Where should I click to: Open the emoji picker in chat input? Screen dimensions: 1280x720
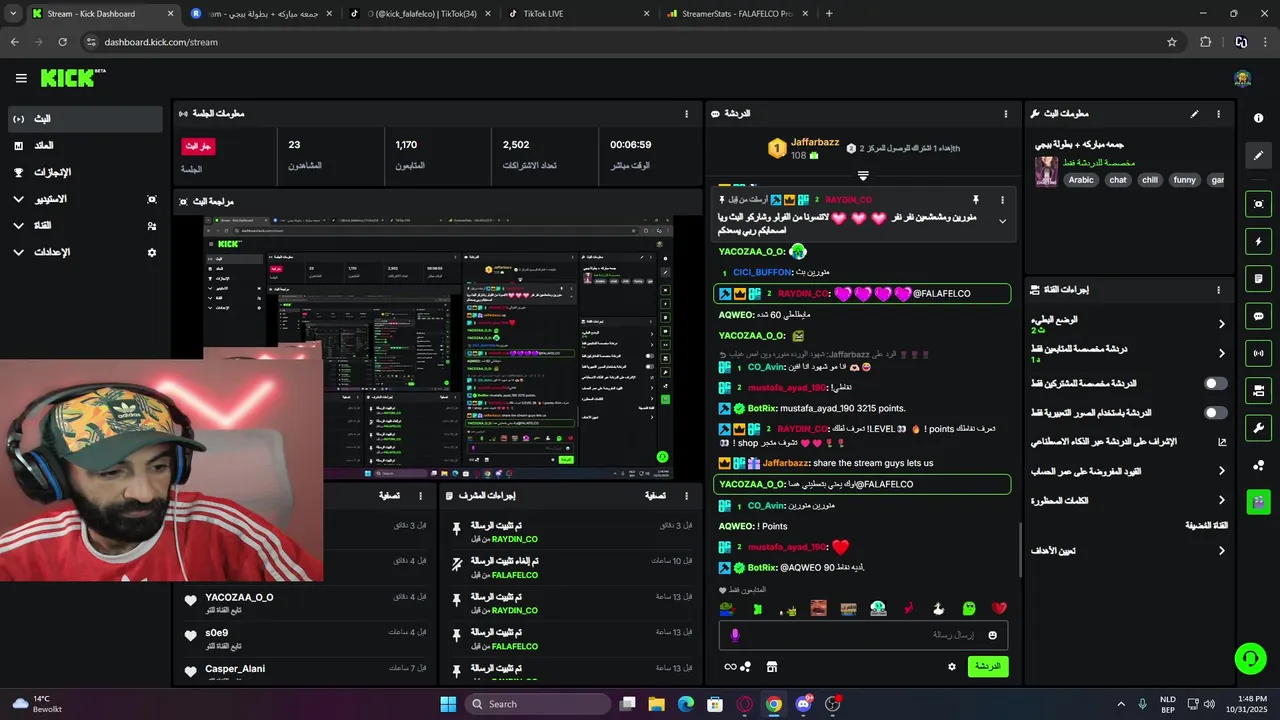[x=992, y=635]
